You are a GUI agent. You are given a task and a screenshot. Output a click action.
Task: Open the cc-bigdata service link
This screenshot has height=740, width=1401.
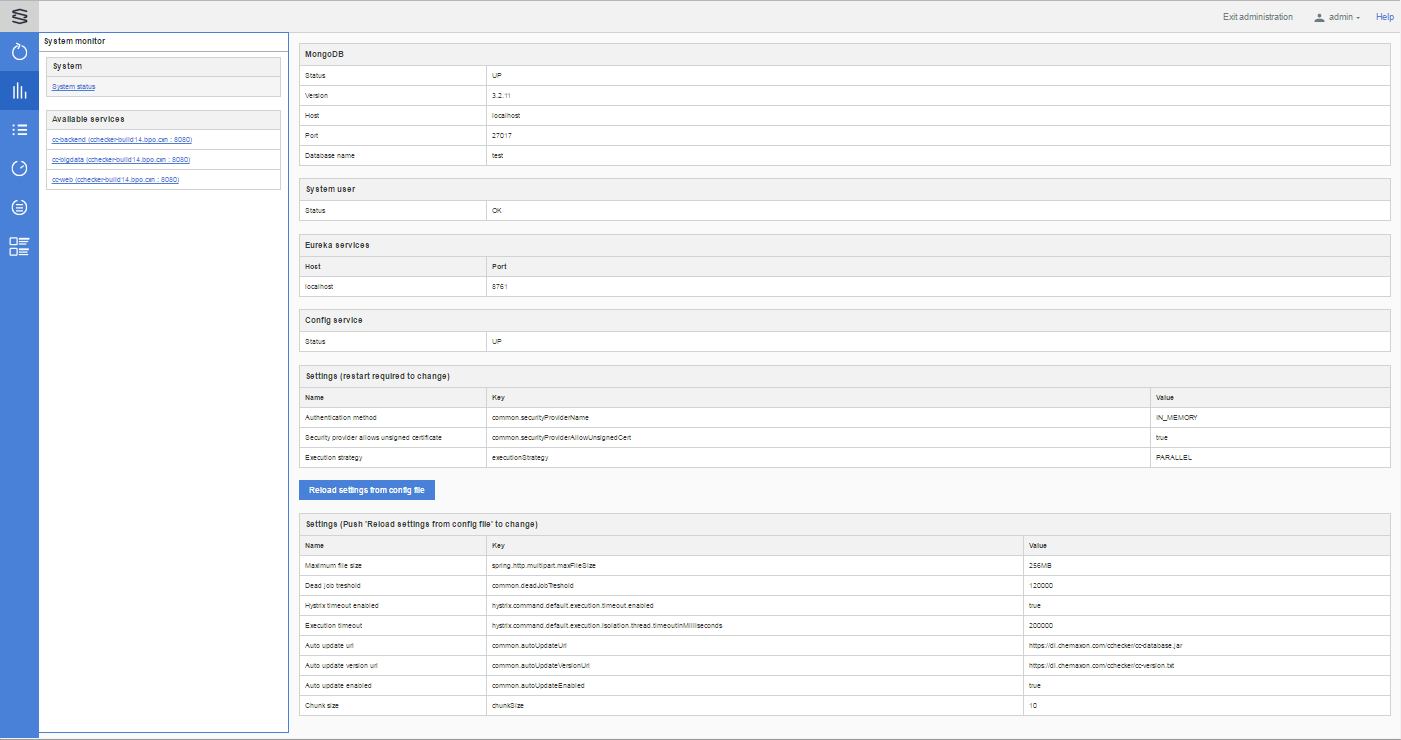tap(120, 160)
